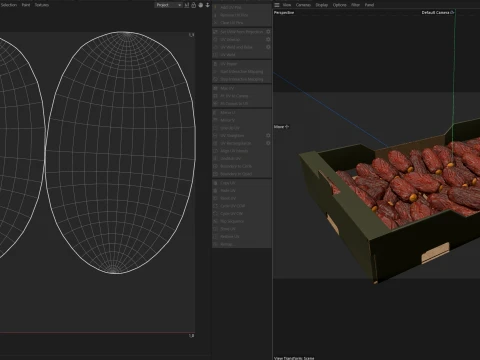Open settings gear for UV Weld and Relax

tap(268, 47)
